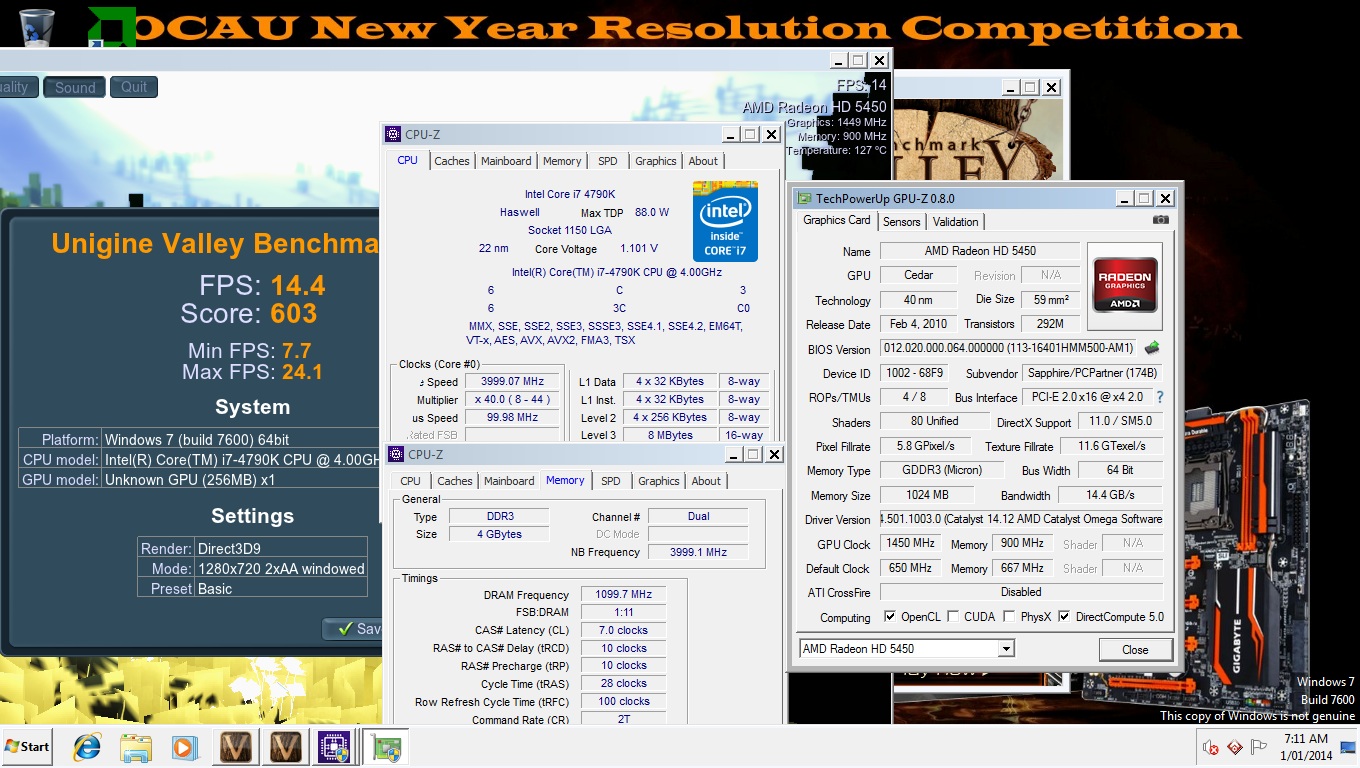Open the Recycle Bin on the desktop
The width and height of the screenshot is (1360, 768).
(x=37, y=26)
